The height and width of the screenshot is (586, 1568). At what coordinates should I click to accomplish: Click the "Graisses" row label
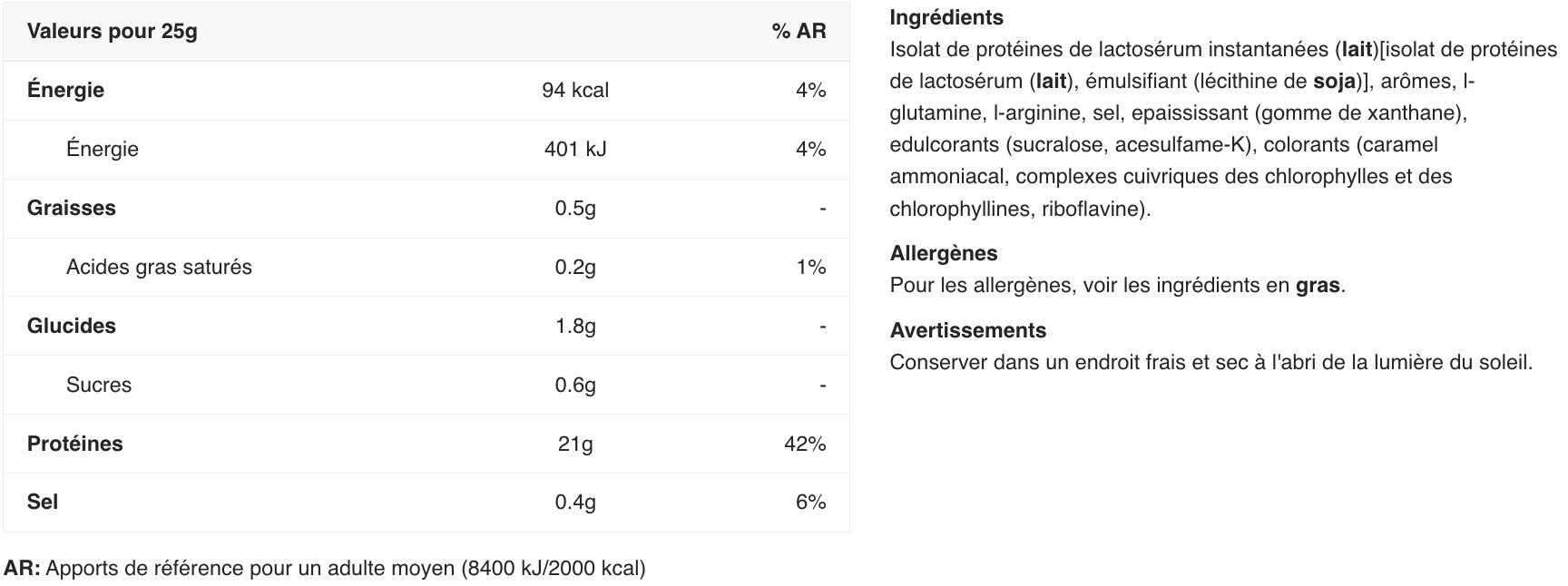click(x=72, y=208)
